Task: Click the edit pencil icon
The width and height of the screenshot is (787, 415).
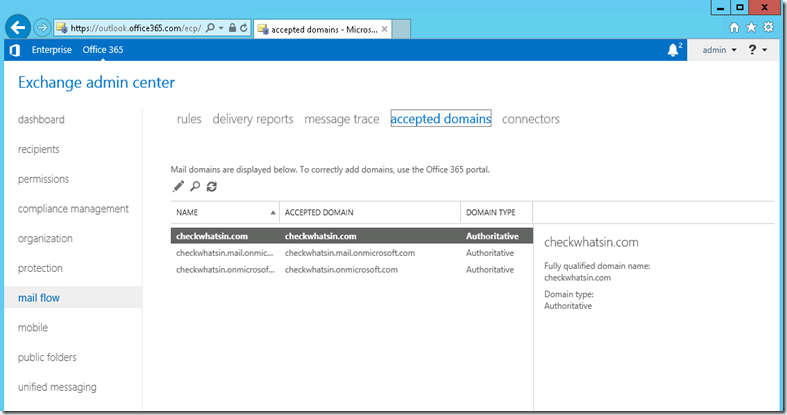Action: pos(178,186)
